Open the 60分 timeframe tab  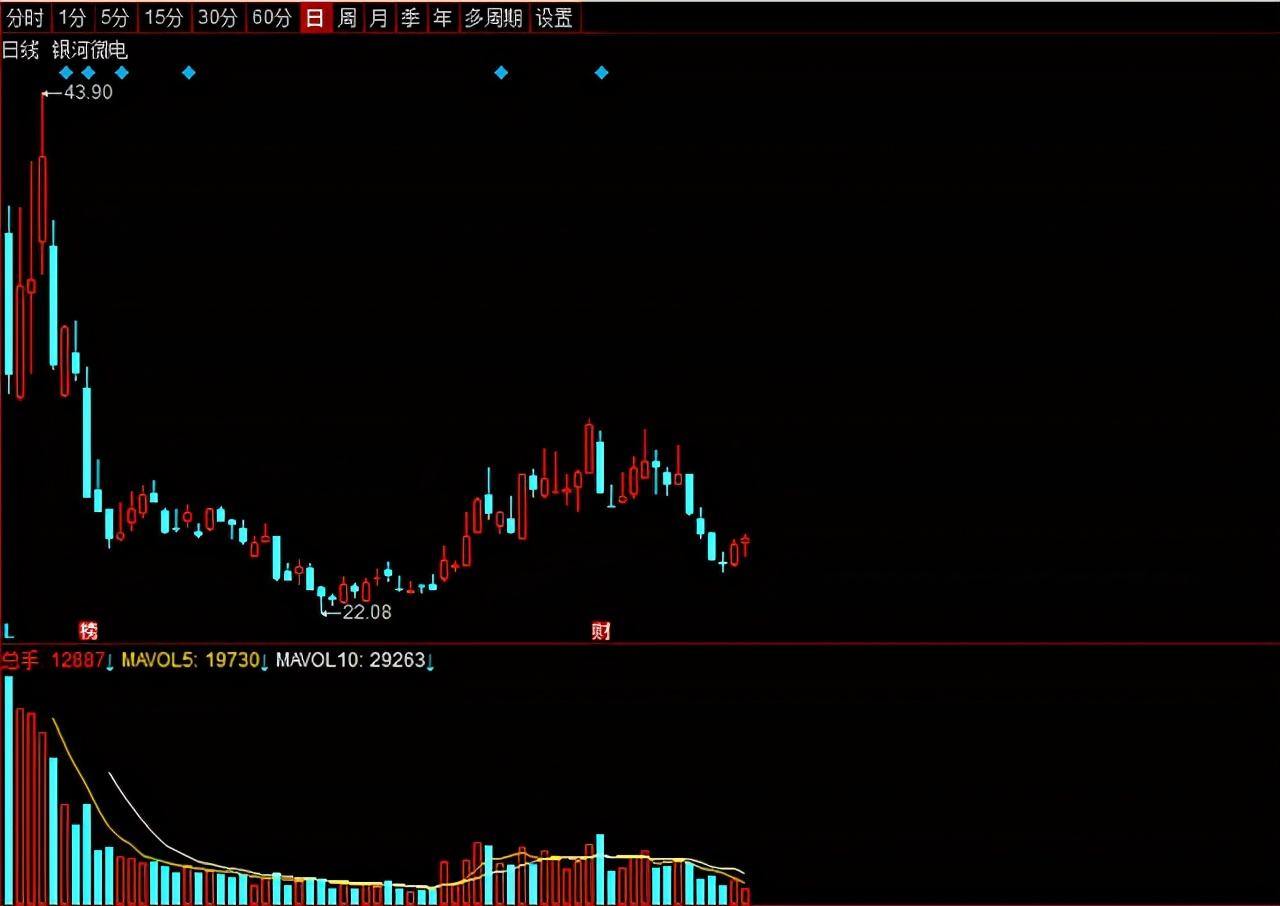[272, 17]
